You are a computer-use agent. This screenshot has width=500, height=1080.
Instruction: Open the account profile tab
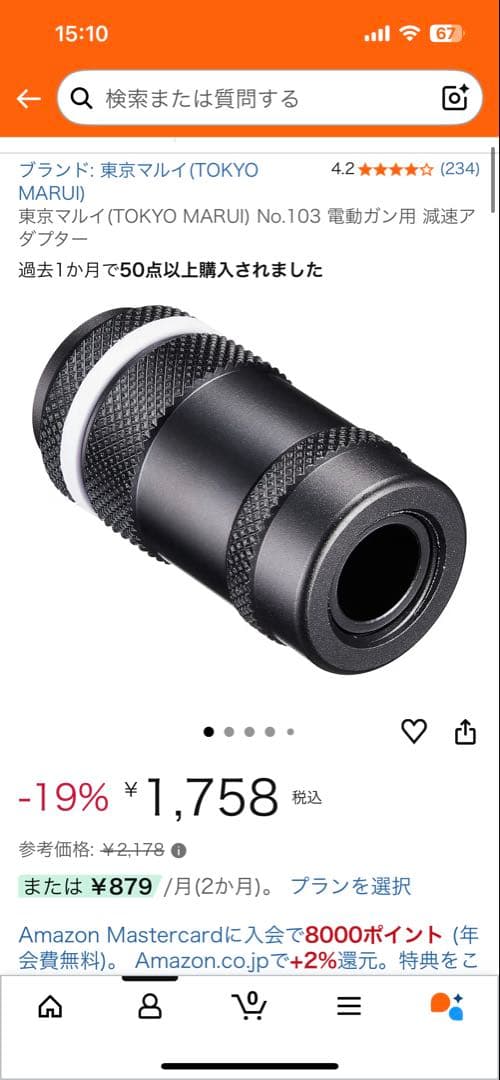pos(149,1006)
